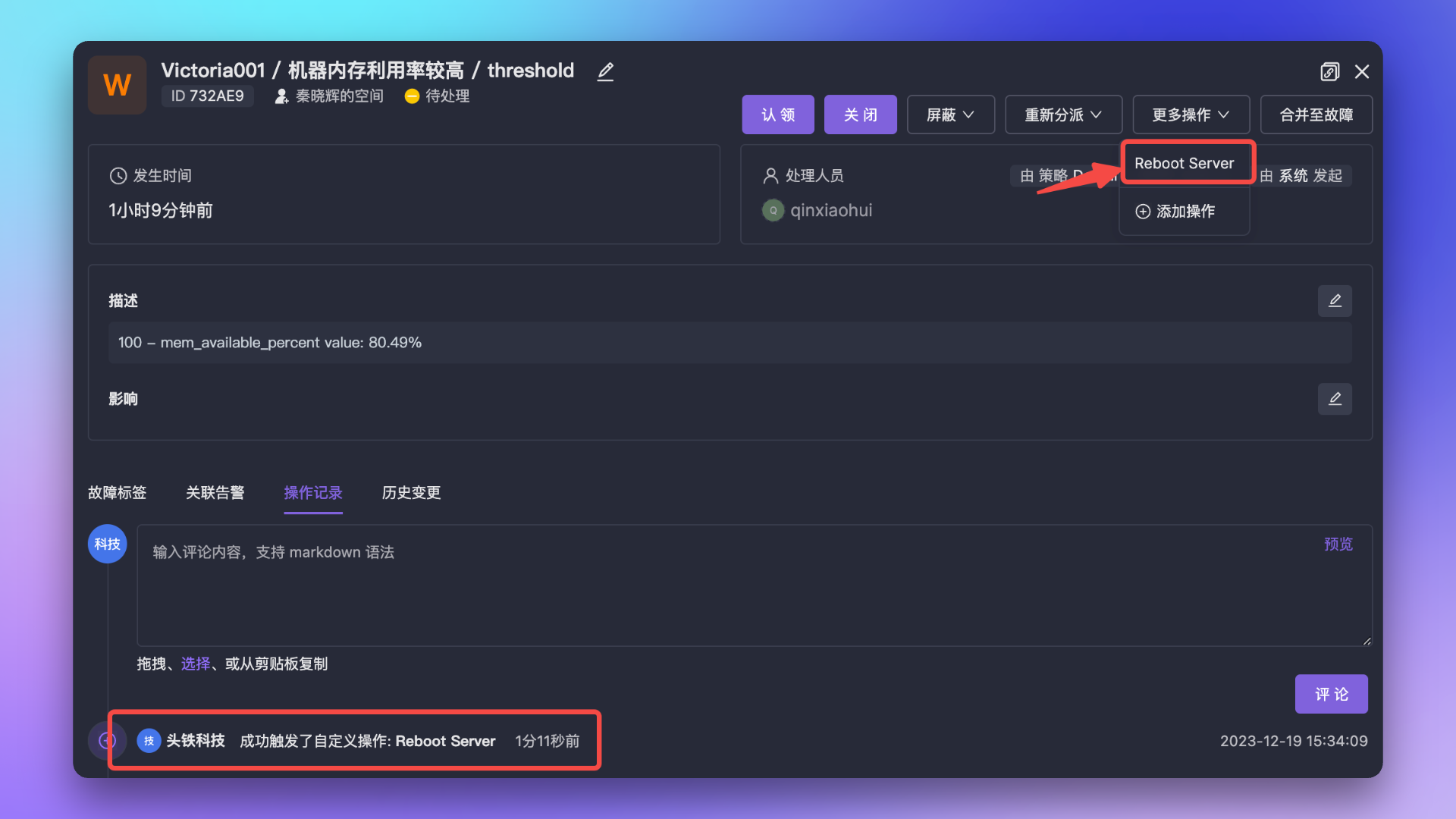This screenshot has height=819, width=1456.
Task: Edit the 描述 section with its pencil icon
Action: pyautogui.click(x=1335, y=300)
